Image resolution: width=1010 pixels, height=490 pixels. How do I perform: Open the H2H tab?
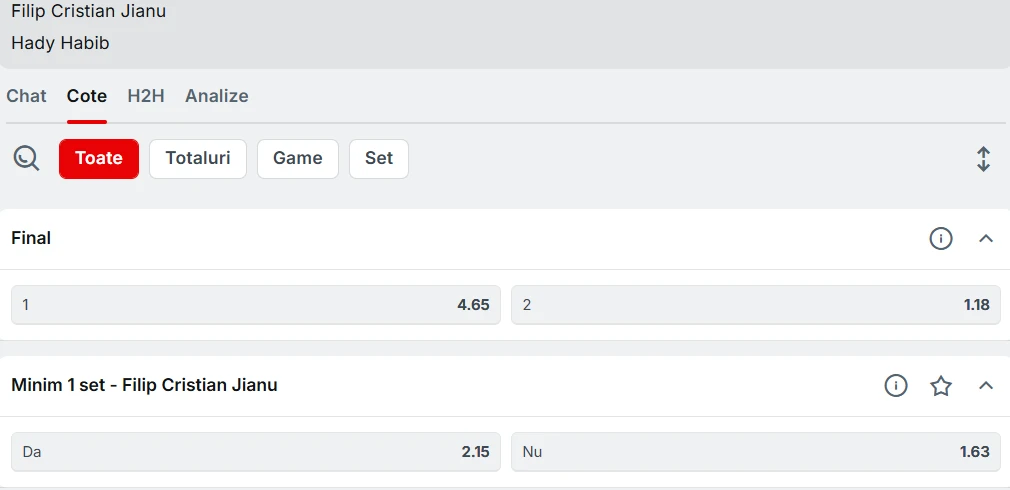pyautogui.click(x=146, y=96)
